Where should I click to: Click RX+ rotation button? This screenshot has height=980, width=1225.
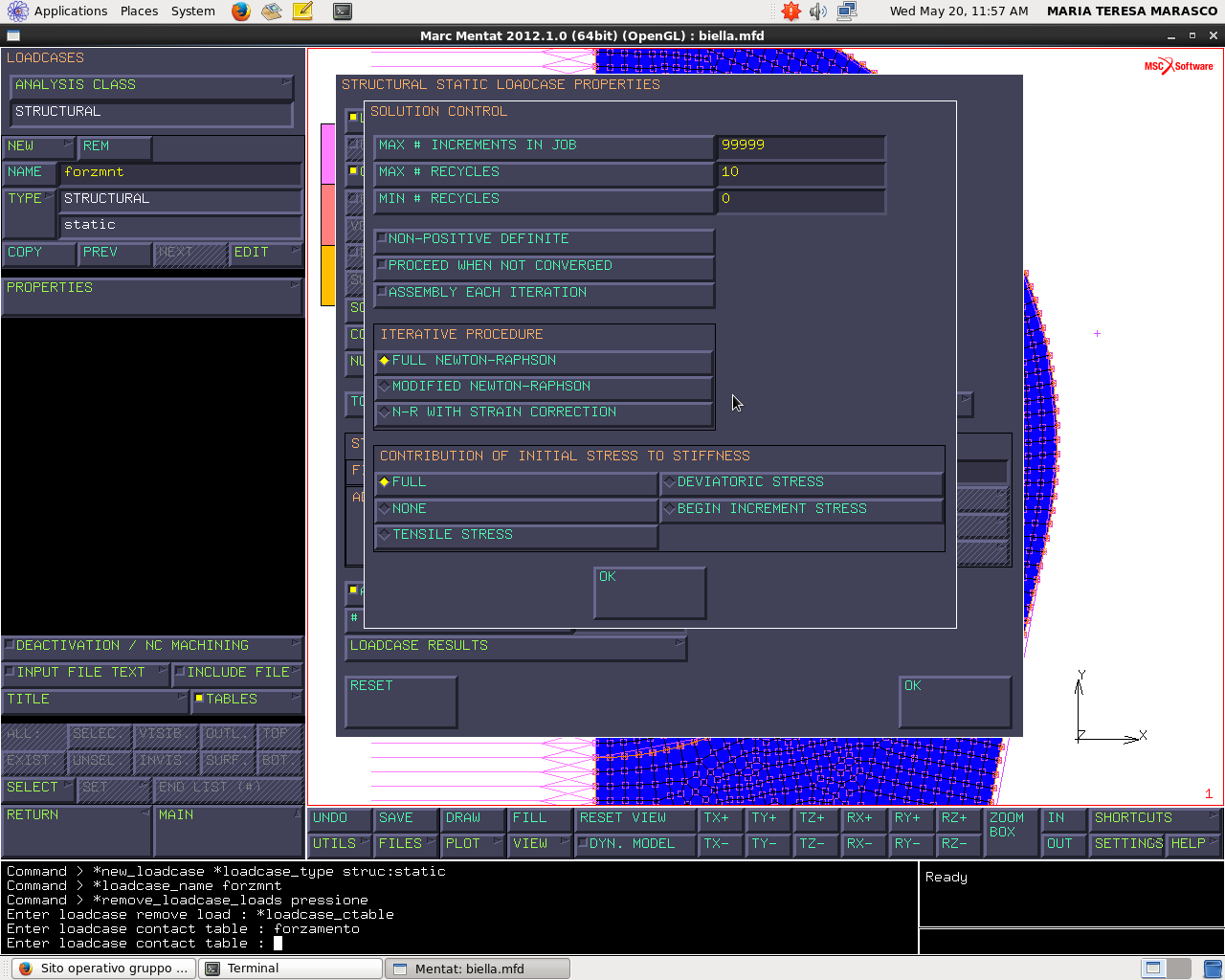pyautogui.click(x=864, y=818)
